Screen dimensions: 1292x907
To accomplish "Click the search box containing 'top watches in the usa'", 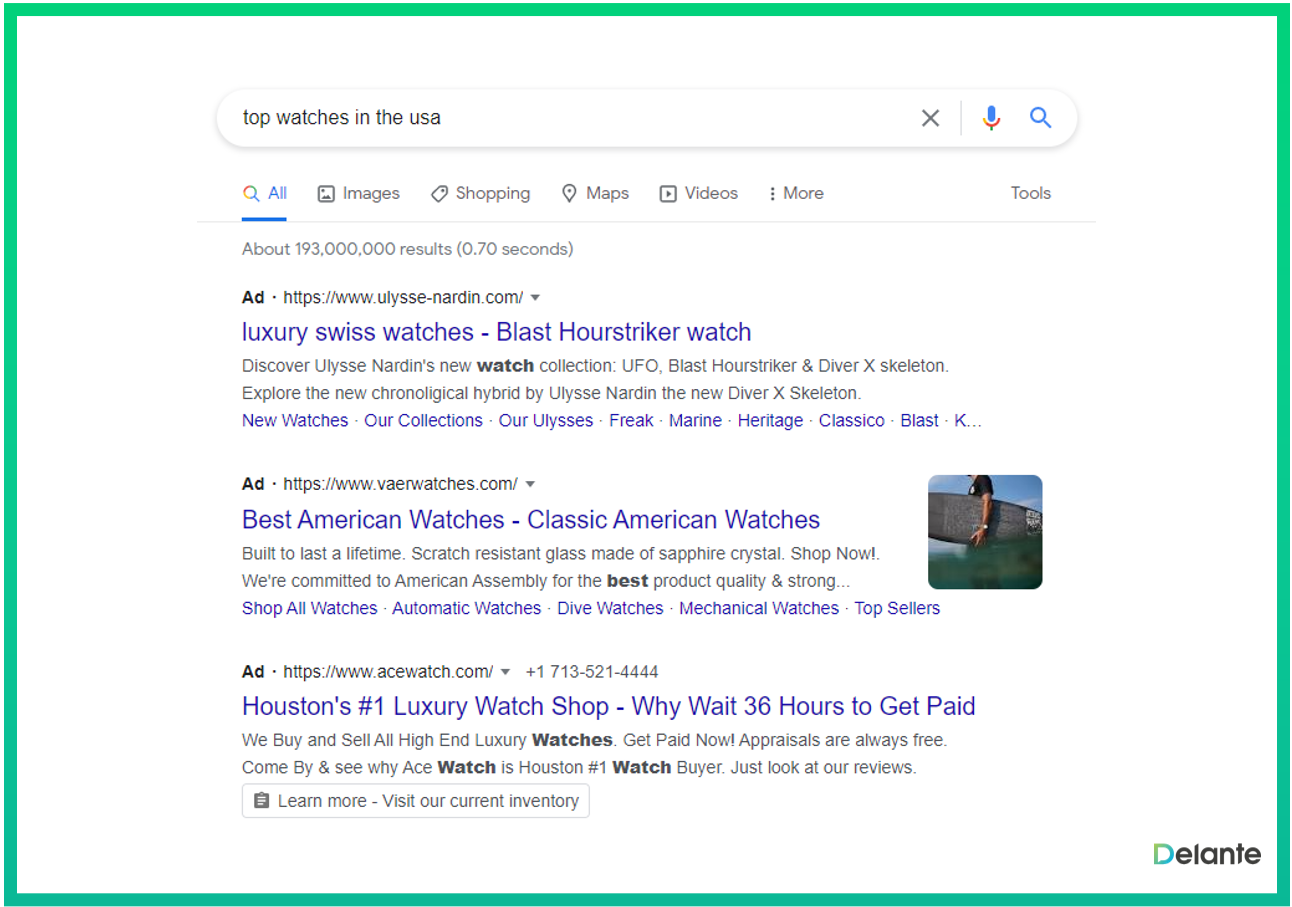I will click(x=647, y=118).
